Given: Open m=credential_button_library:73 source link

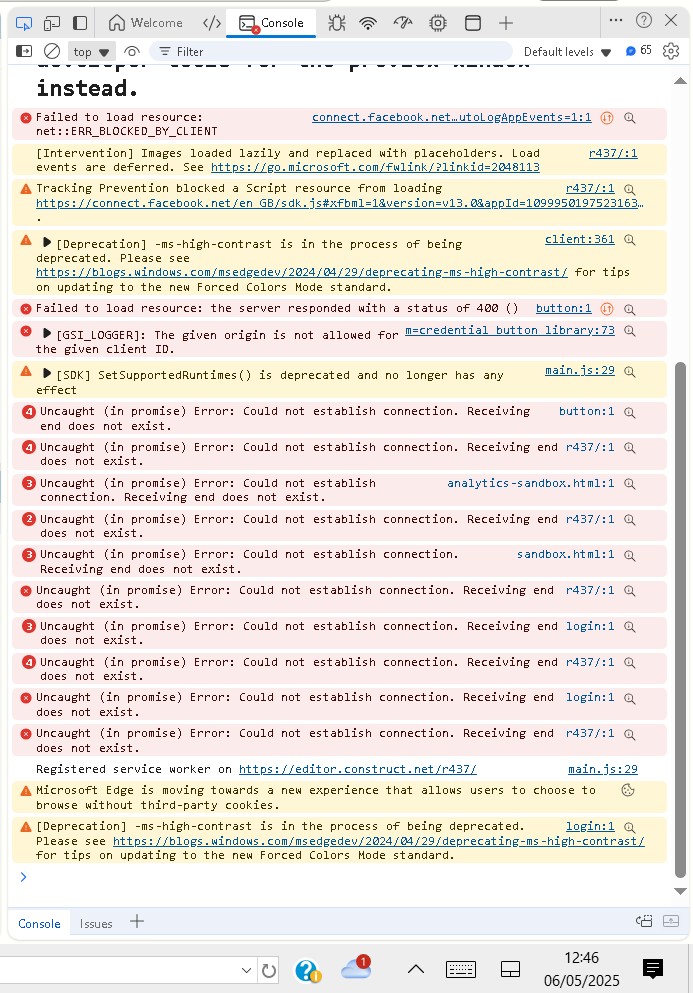Looking at the screenshot, I should [x=510, y=330].
